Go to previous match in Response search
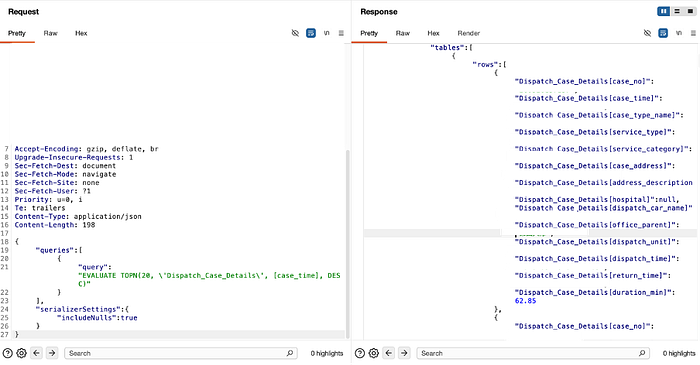Image resolution: width=700 pixels, height=365 pixels. (389, 353)
